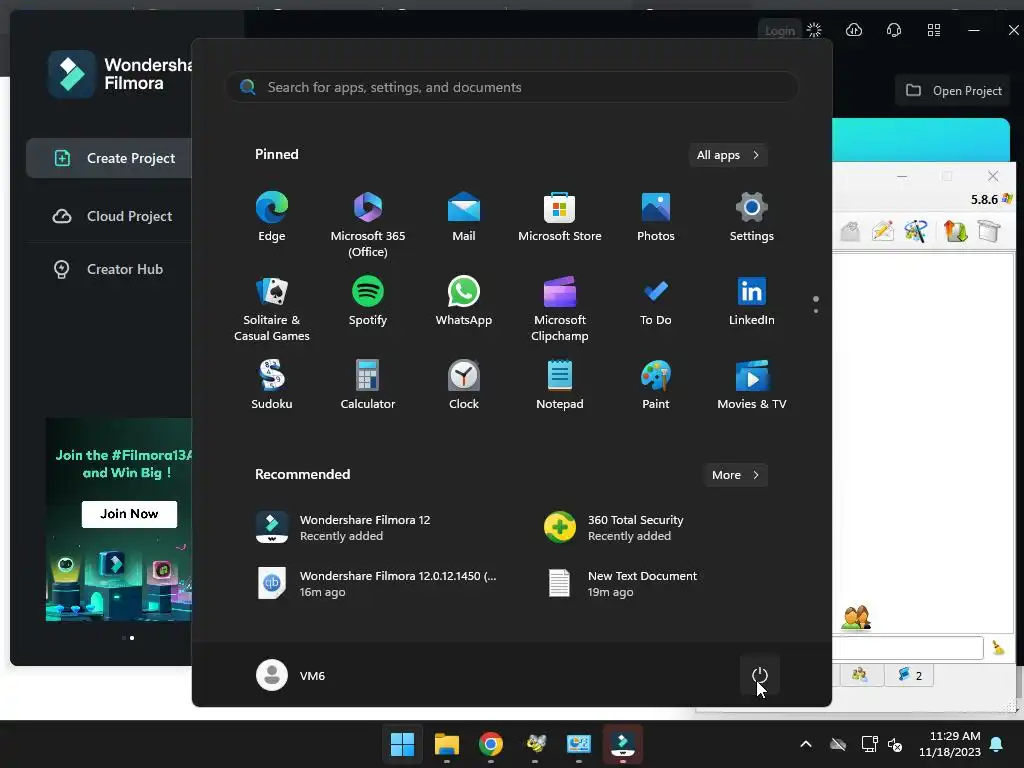Open taskbar clock showing 11:29 AM
Image resolution: width=1024 pixels, height=768 pixels.
click(x=950, y=744)
